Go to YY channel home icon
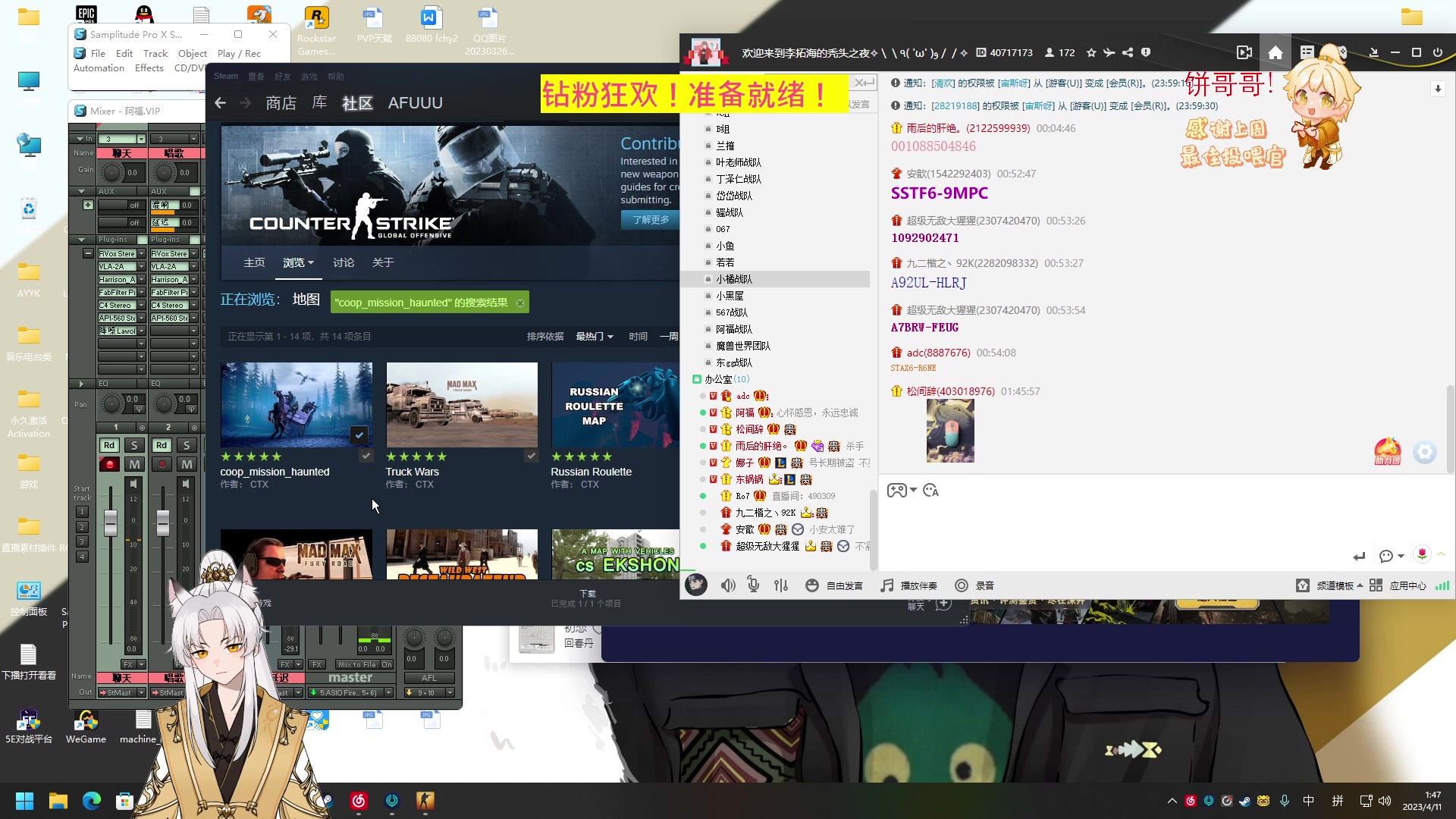Viewport: 1456px width, 819px height. 1276,53
